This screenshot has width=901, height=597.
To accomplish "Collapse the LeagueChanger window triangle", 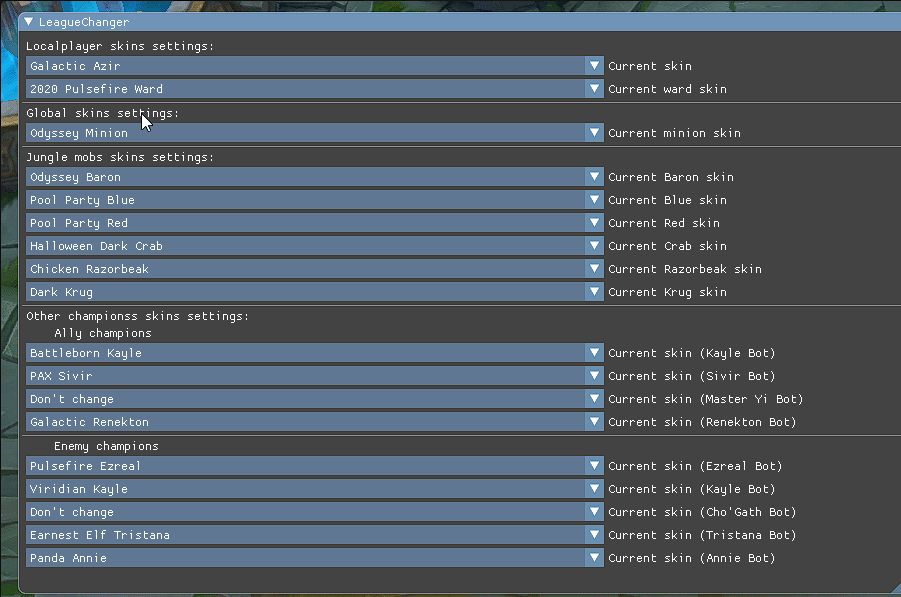I will [28, 22].
